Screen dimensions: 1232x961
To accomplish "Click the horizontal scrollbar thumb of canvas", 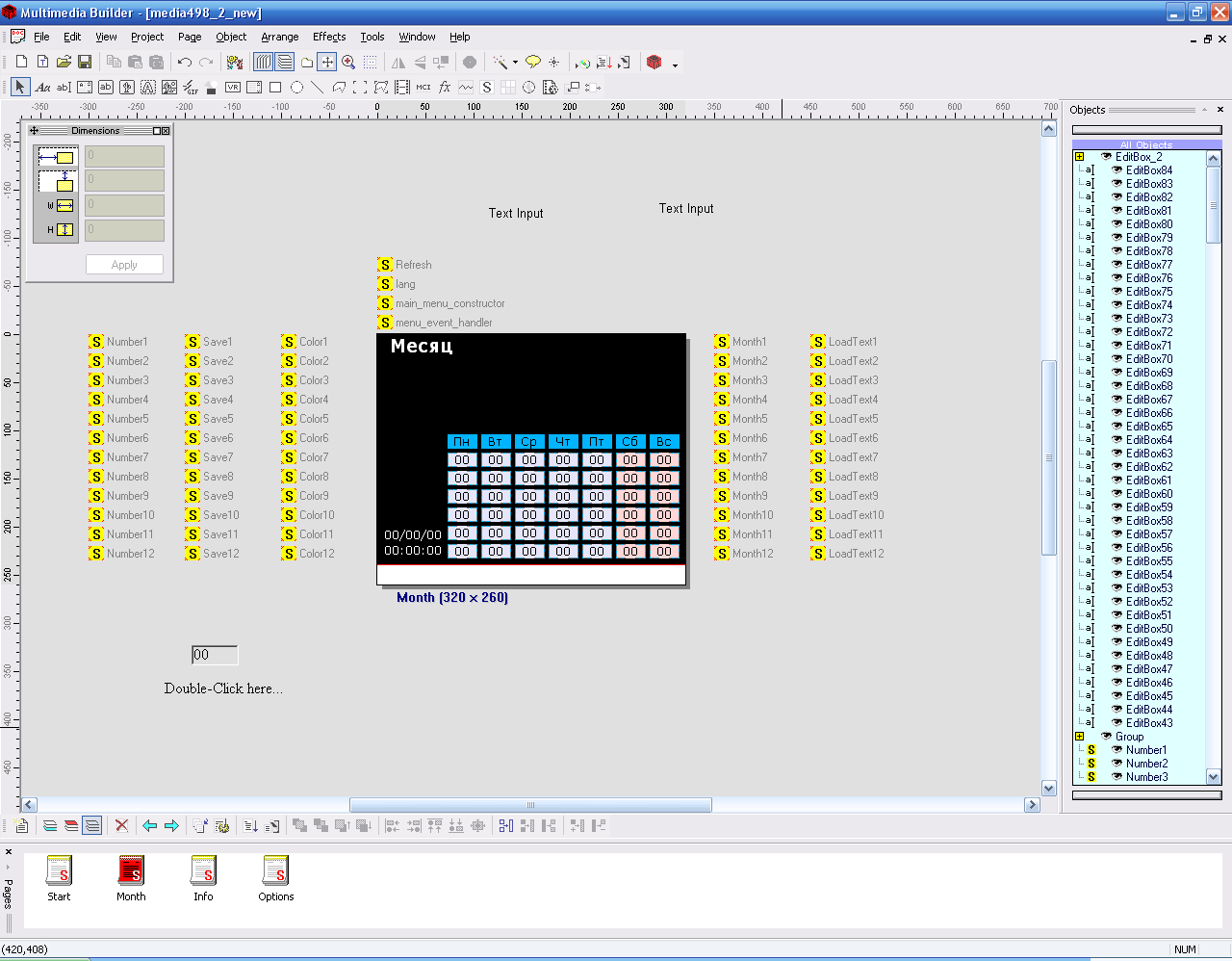I will [530, 805].
